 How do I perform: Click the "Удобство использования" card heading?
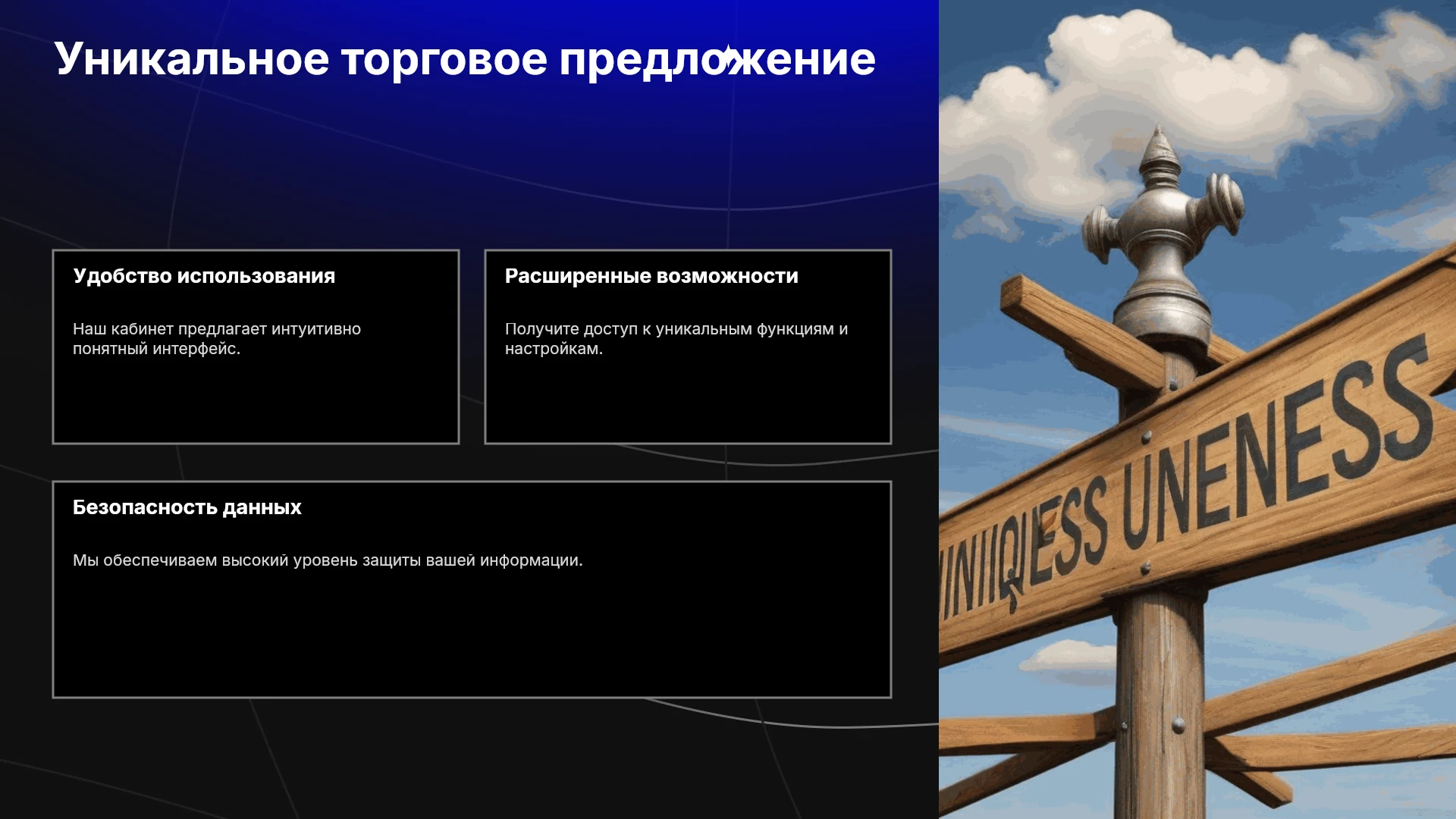[x=204, y=276]
